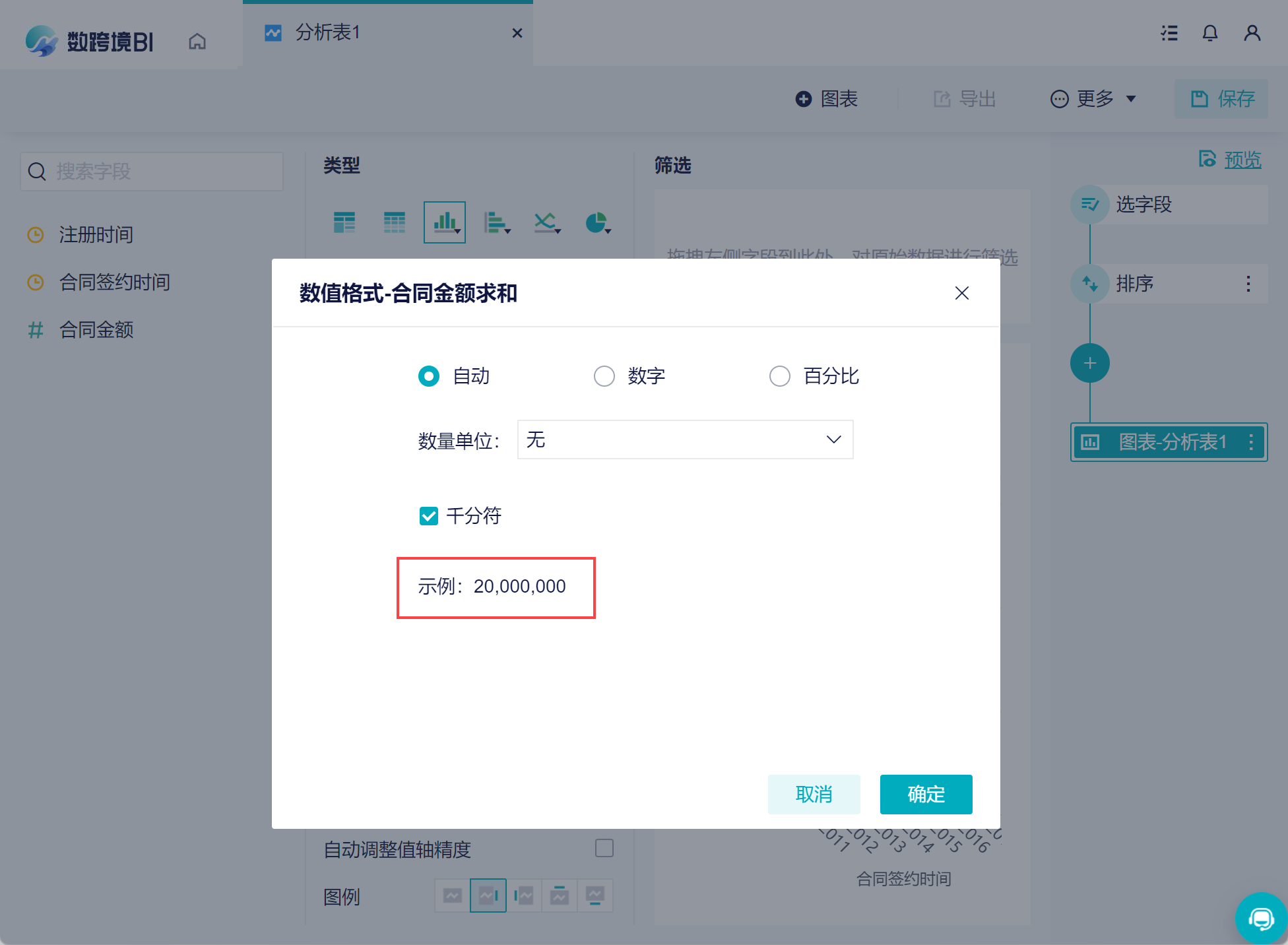The width and height of the screenshot is (1288, 945).
Task: Open the notifications bell
Action: (x=1209, y=33)
